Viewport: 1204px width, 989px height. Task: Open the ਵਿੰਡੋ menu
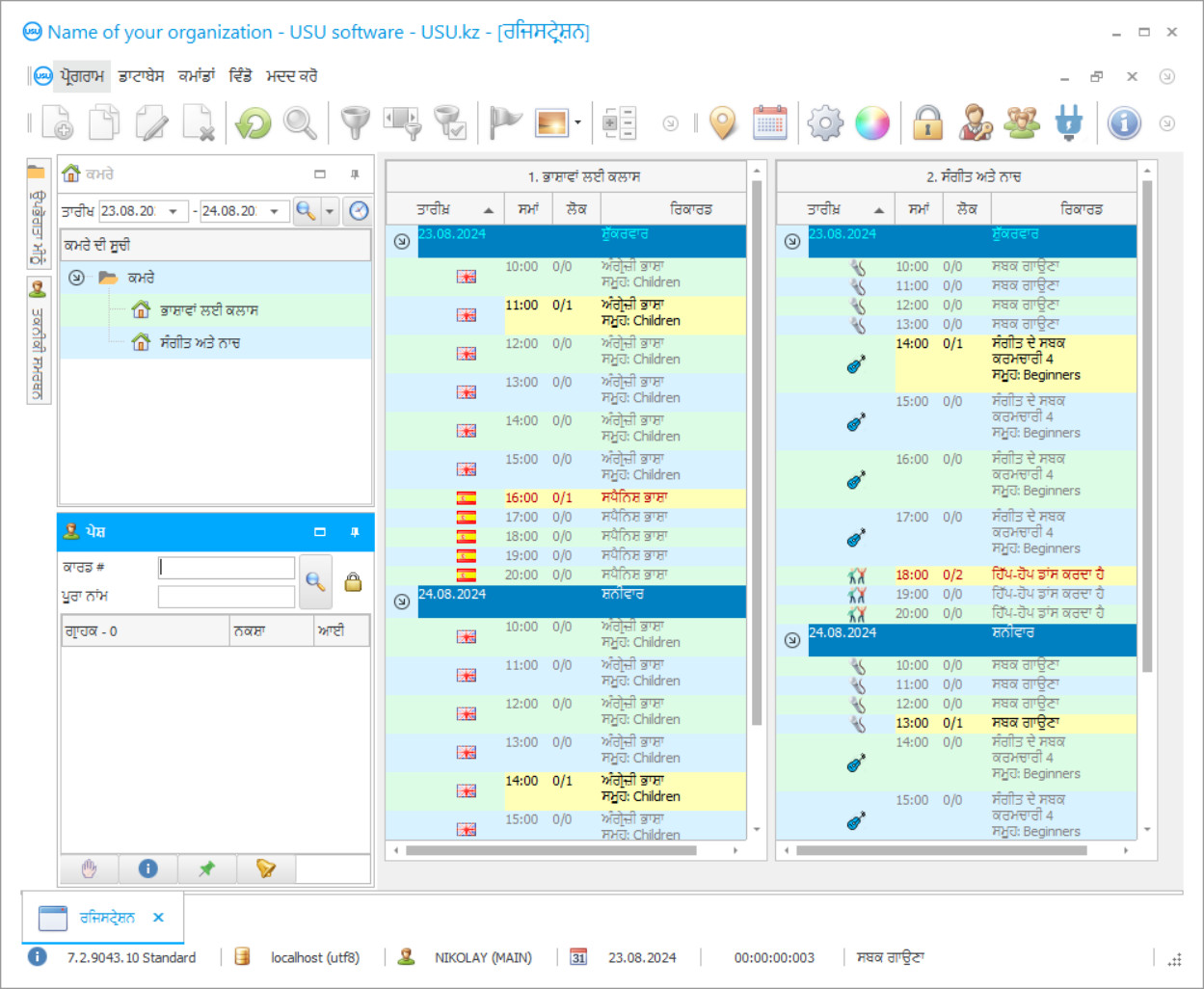(x=240, y=76)
